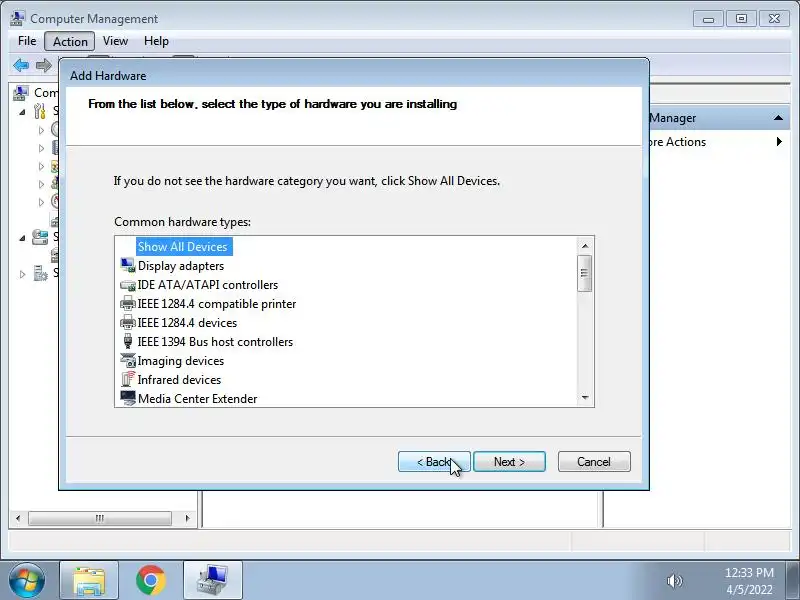Select IEEE 1394 Bus host controllers entry

[x=215, y=342]
